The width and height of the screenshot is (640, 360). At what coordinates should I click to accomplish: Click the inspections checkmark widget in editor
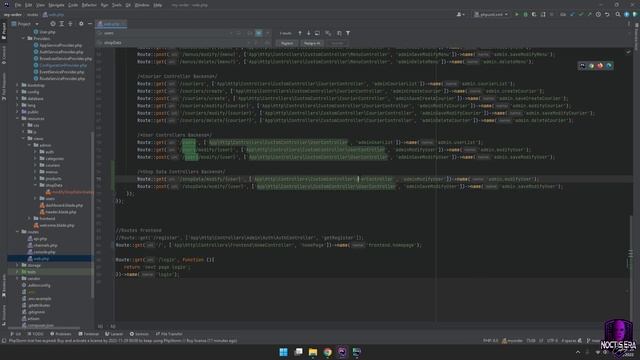pyautogui.click(x=629, y=52)
